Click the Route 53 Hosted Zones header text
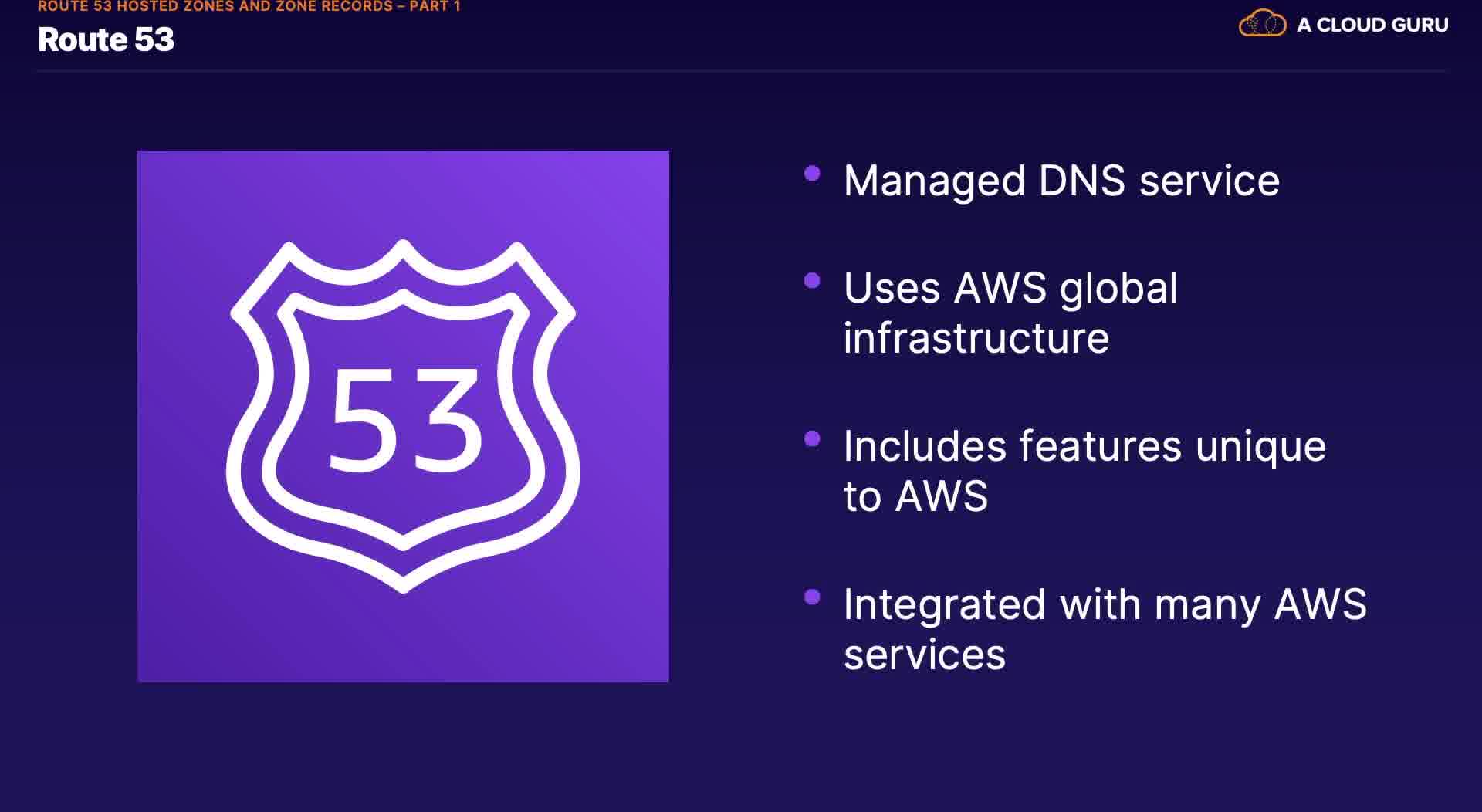1482x812 pixels. coord(216,7)
